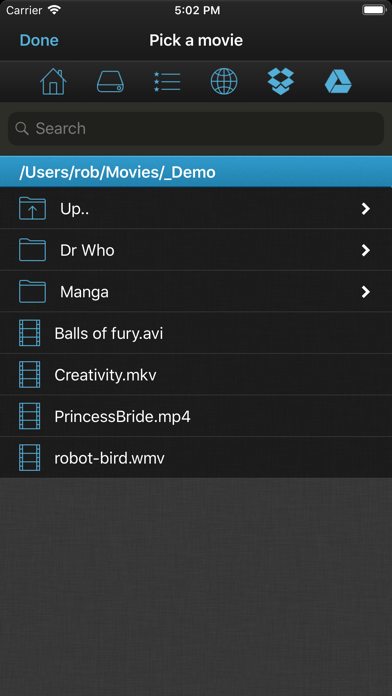392x696 pixels.
Task: Pick "Creativity.mkv"
Action: 105,375
